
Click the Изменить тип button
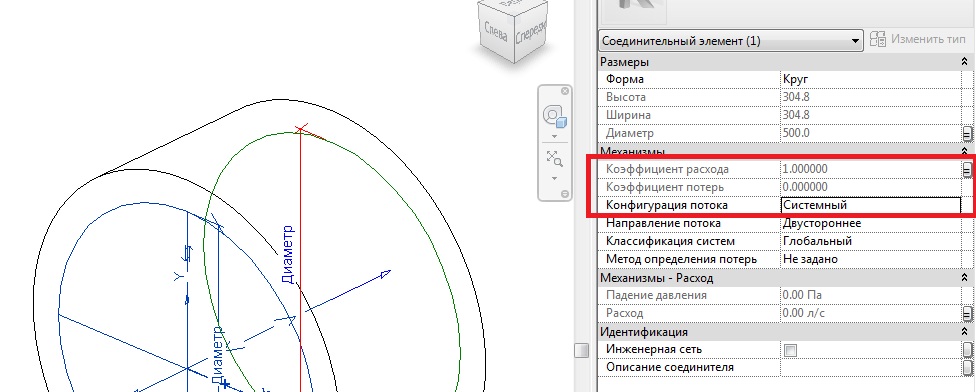[917, 39]
